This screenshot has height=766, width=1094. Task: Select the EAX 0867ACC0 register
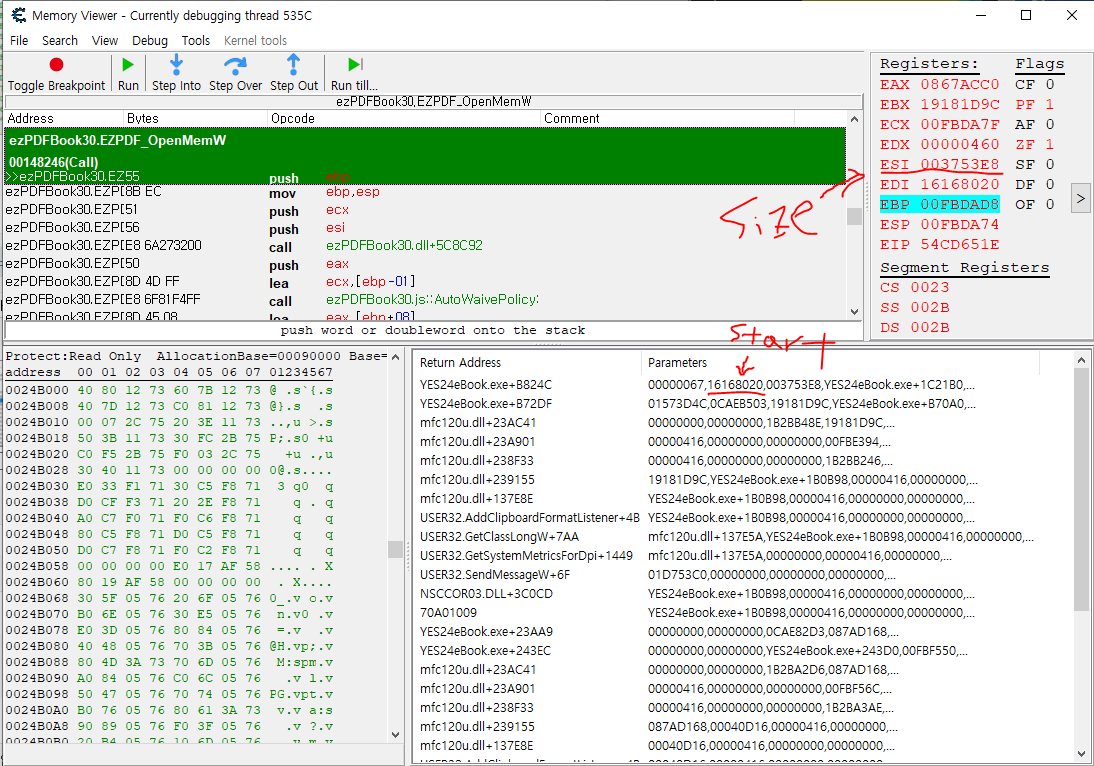939,84
